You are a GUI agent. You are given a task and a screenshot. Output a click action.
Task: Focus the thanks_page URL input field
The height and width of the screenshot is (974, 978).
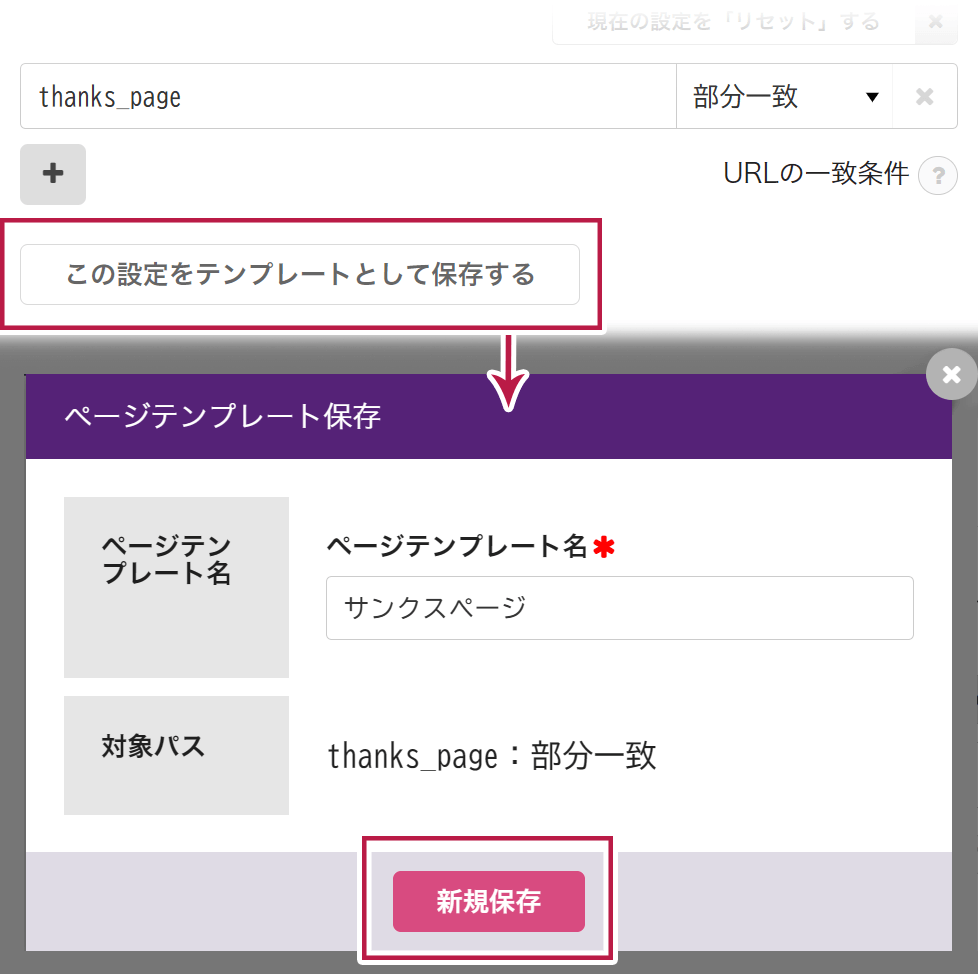(348, 97)
